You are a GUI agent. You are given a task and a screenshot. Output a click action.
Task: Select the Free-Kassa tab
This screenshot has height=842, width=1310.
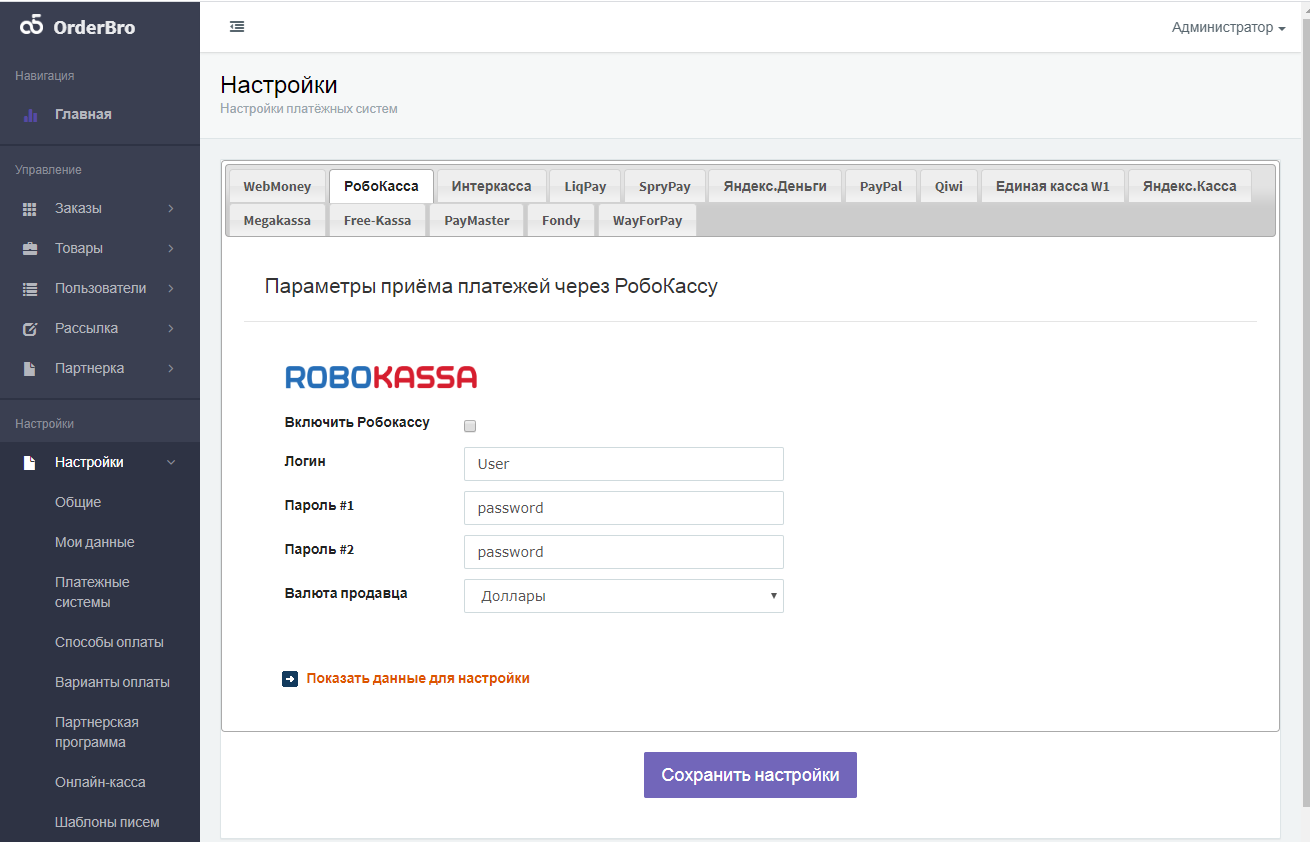[x=378, y=220]
